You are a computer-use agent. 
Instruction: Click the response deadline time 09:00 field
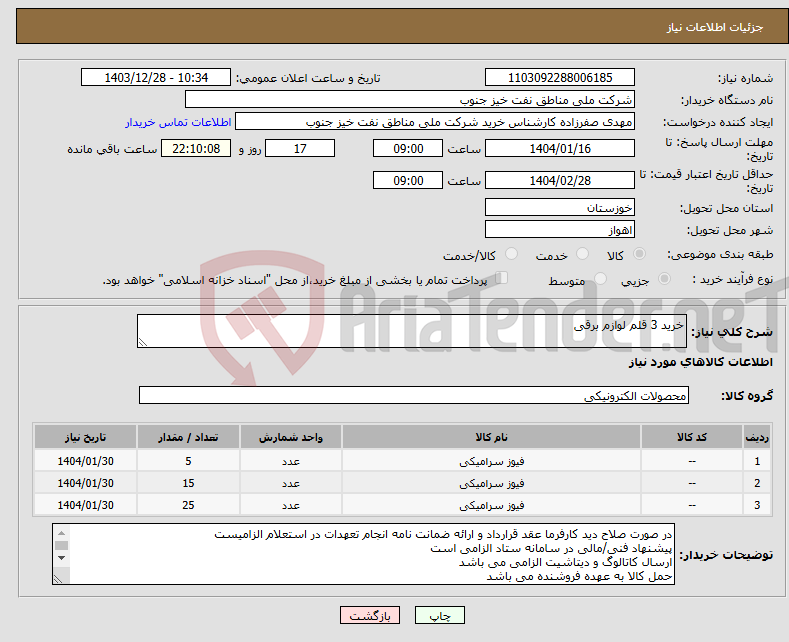[408, 148]
